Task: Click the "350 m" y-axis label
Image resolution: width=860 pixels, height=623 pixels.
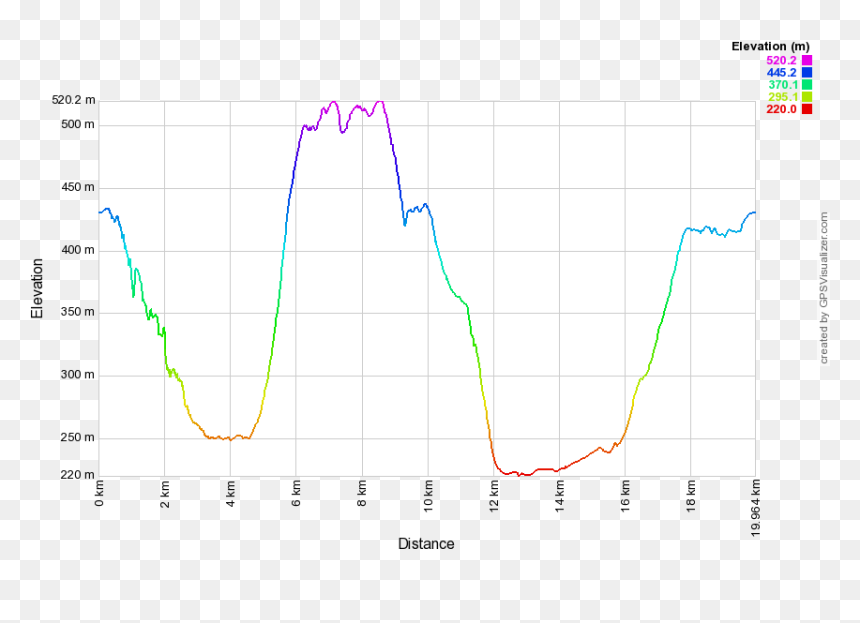Action: click(78, 312)
